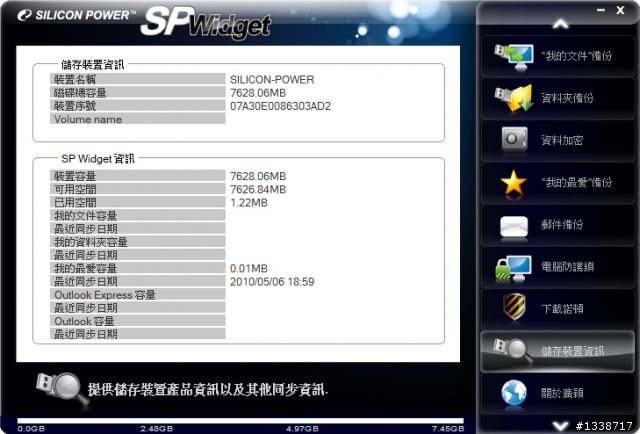Click the globe icon for 關於廣穎
This screenshot has width=640, height=434.
(x=514, y=393)
